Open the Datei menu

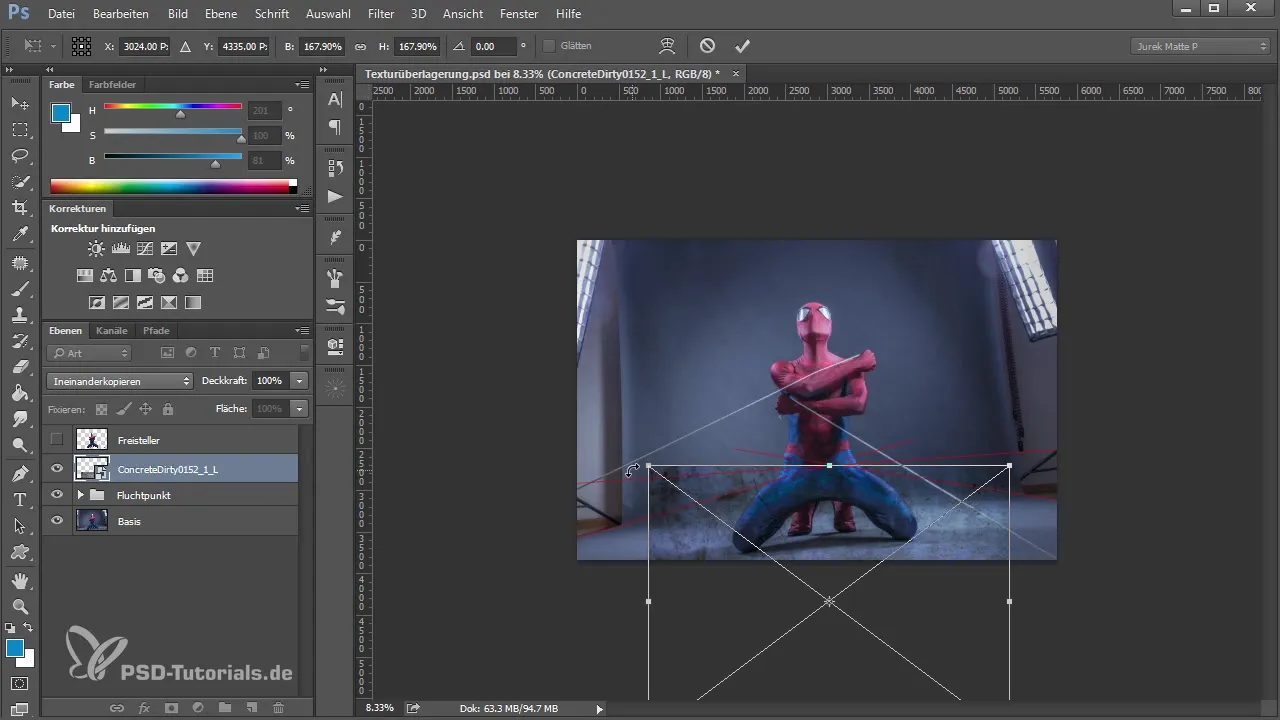pos(61,14)
